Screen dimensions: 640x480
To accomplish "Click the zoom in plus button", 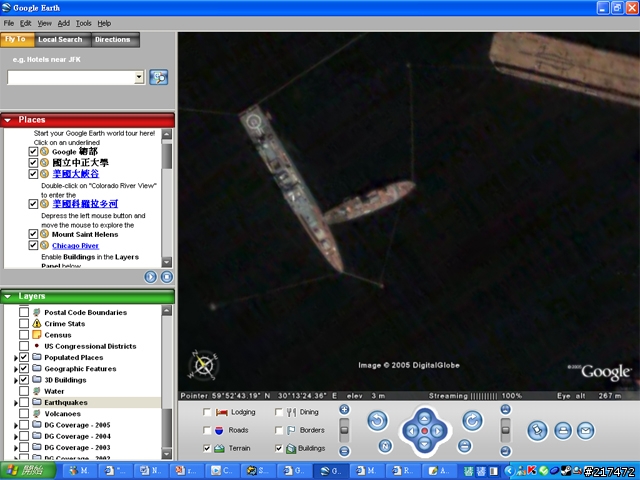I will click(x=344, y=409).
